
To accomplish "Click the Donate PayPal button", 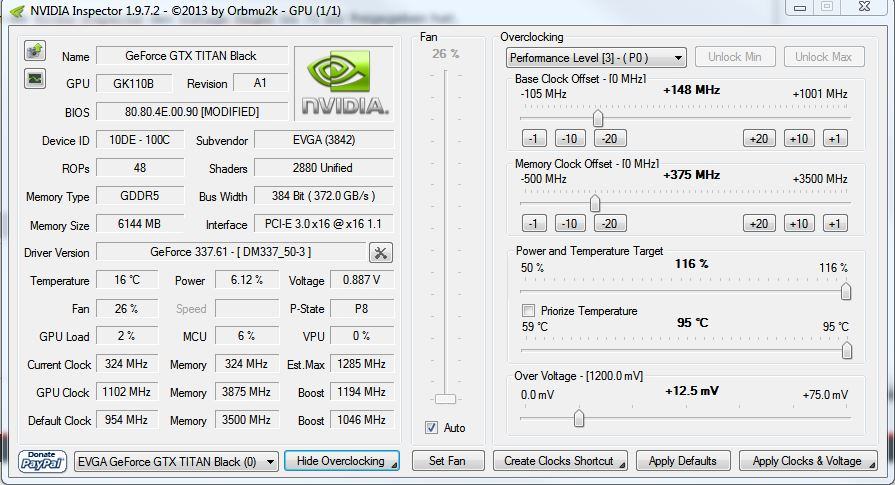I will 42,461.
